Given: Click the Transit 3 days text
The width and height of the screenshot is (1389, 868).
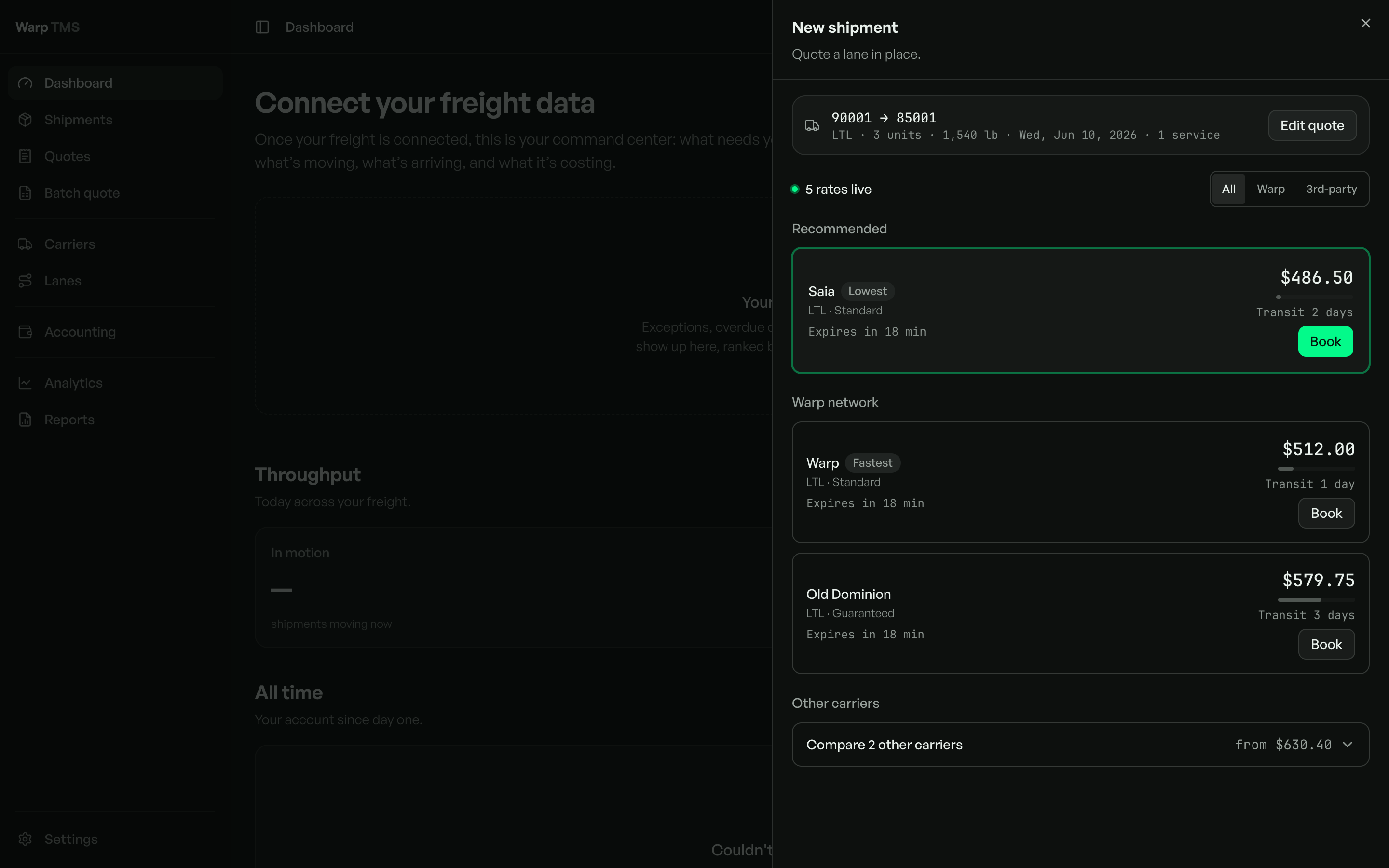Looking at the screenshot, I should point(1307,615).
